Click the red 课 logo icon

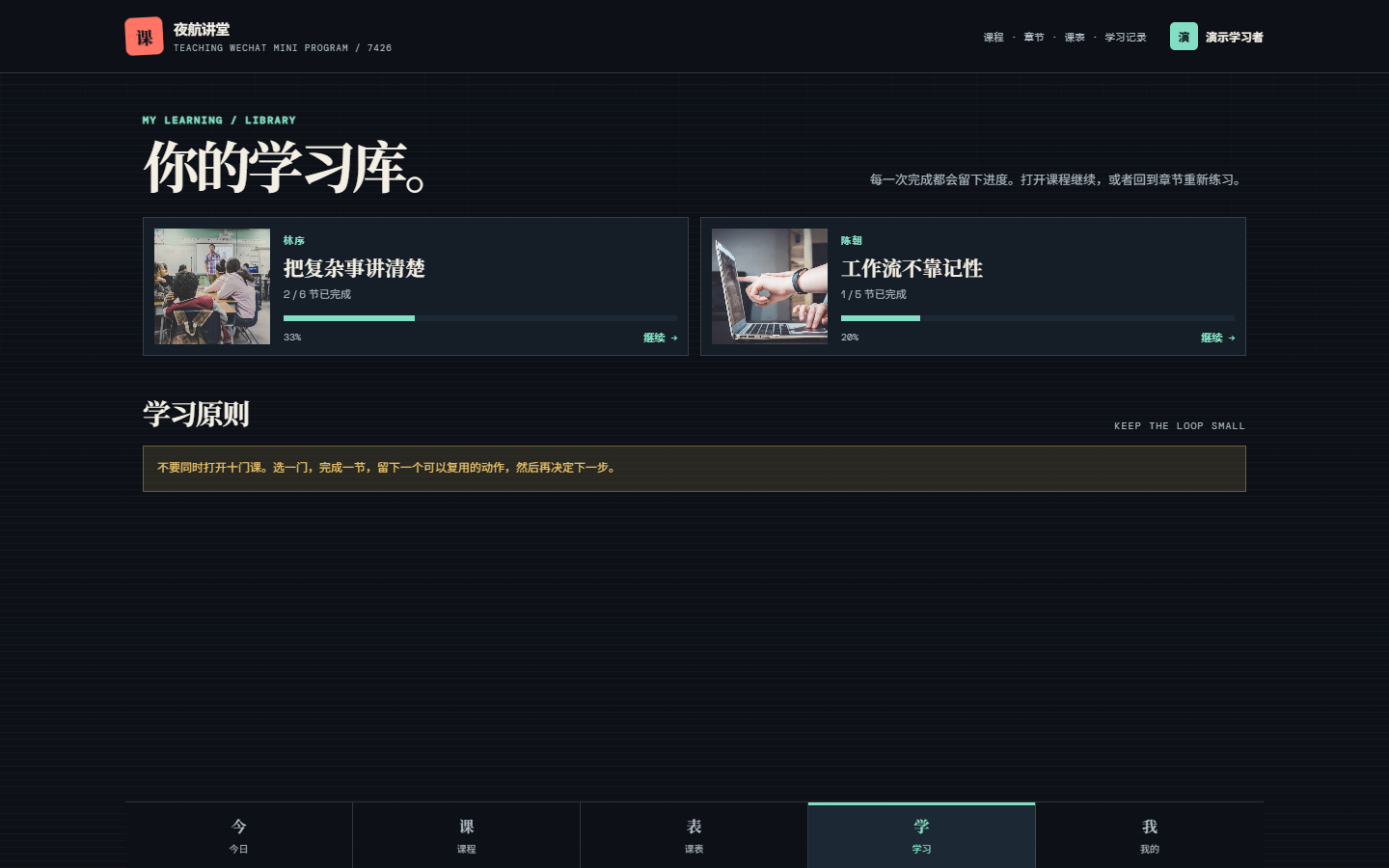[144, 37]
